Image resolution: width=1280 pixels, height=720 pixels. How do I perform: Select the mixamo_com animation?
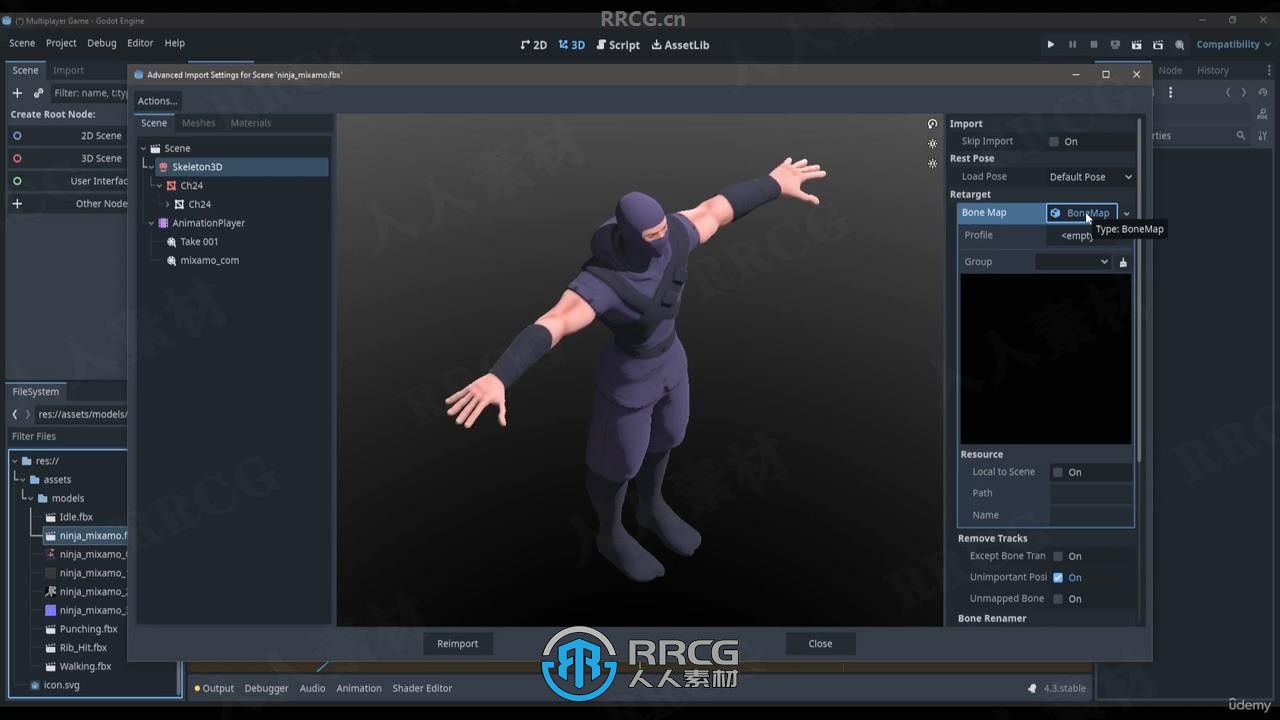(209, 260)
